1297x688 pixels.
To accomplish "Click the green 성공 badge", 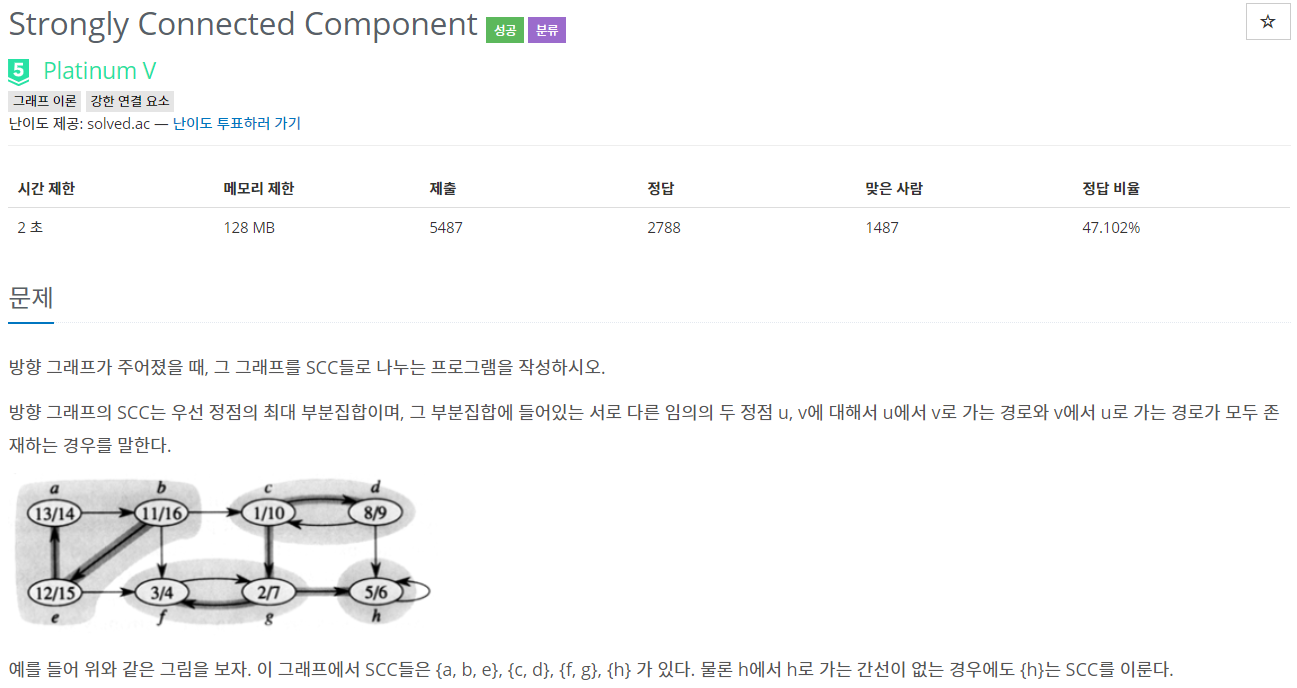I will click(x=505, y=30).
